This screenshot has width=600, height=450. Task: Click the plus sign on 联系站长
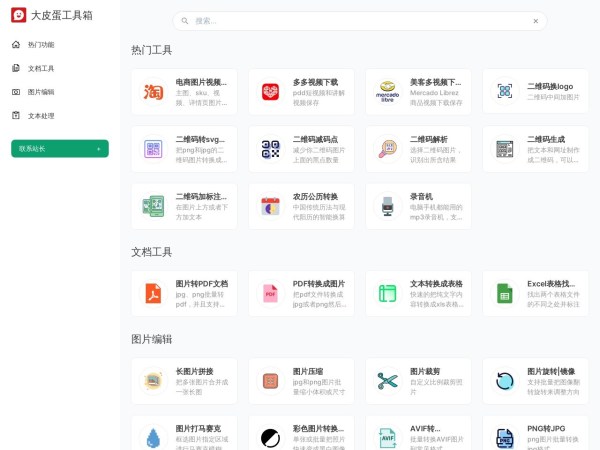coord(98,148)
